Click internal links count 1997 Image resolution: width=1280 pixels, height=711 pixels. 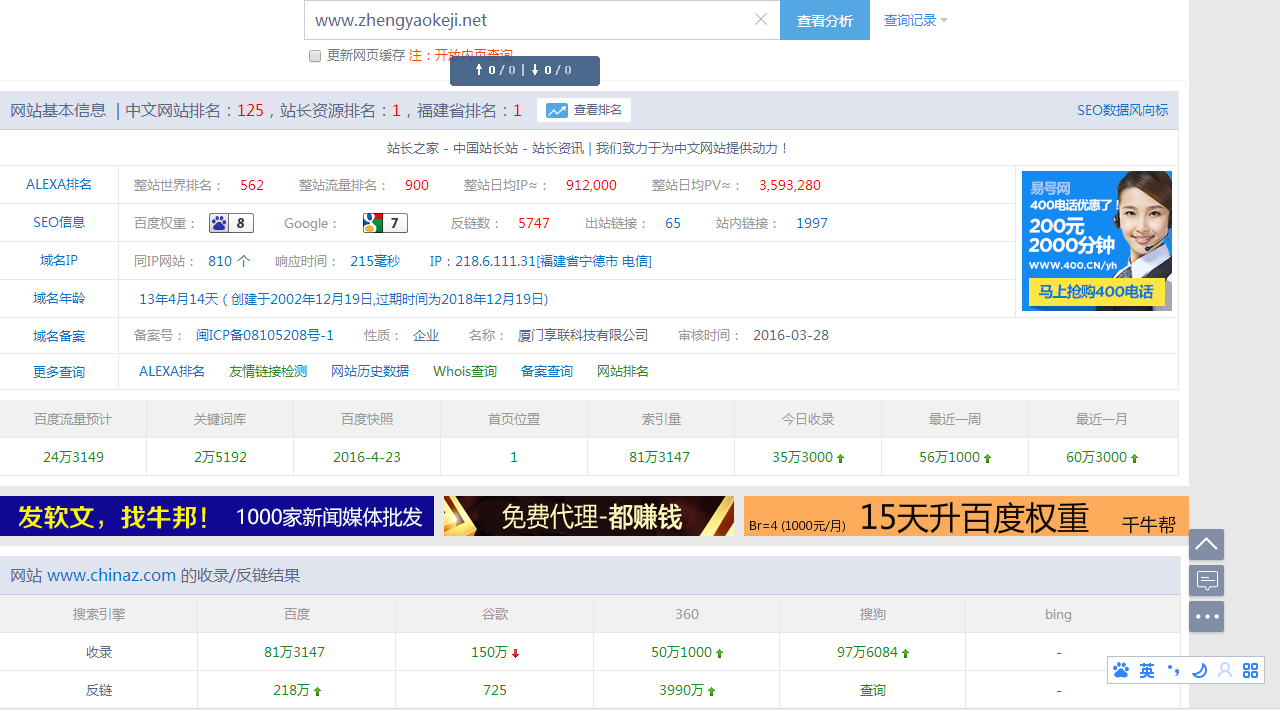click(812, 223)
